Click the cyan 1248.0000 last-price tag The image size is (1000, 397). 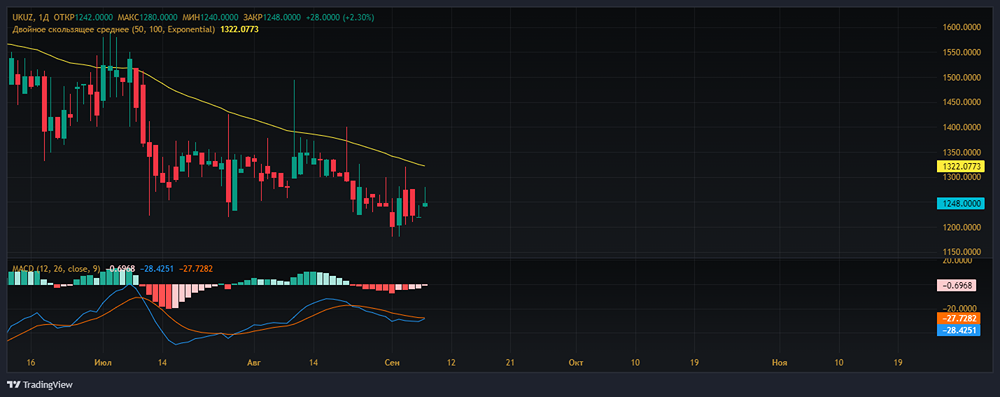click(x=960, y=204)
